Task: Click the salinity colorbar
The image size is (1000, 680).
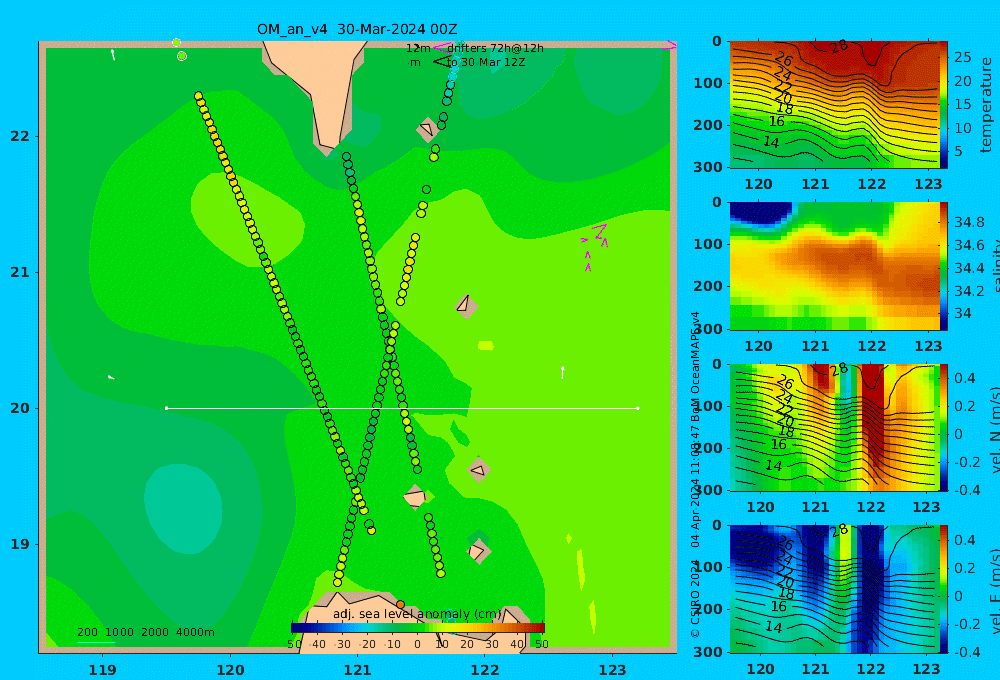Action: click(x=944, y=266)
